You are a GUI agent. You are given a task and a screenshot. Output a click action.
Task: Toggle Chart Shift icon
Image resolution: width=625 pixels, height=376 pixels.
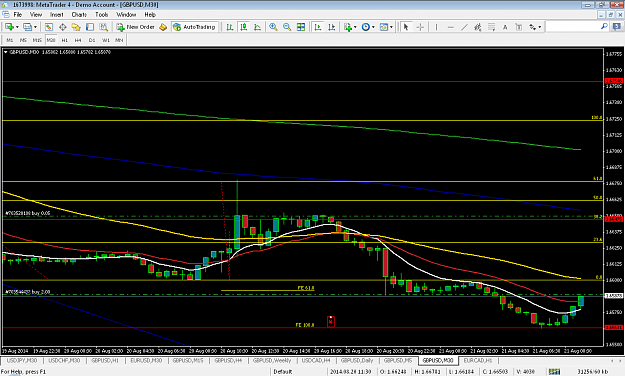[332, 27]
